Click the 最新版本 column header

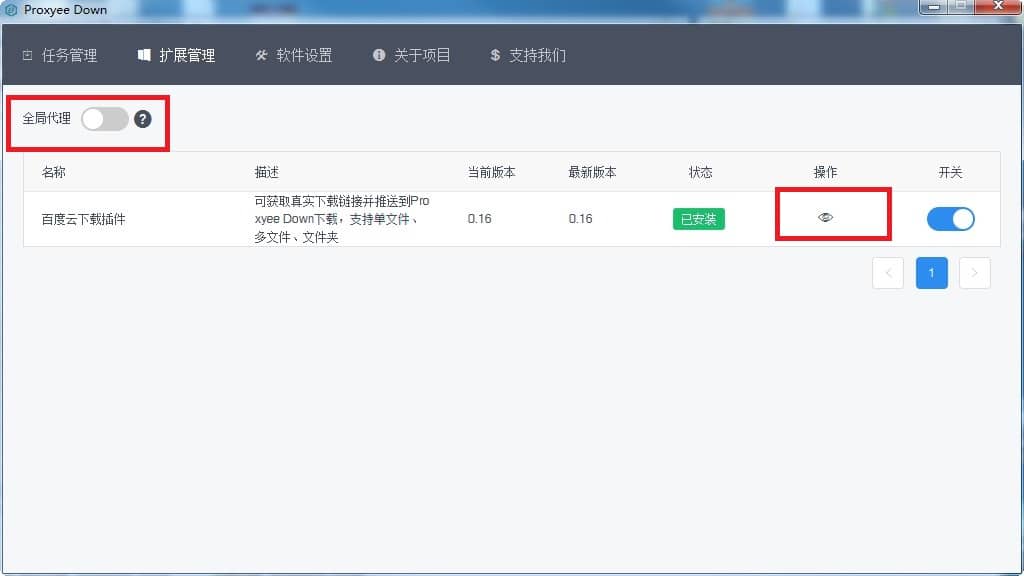[x=592, y=172]
